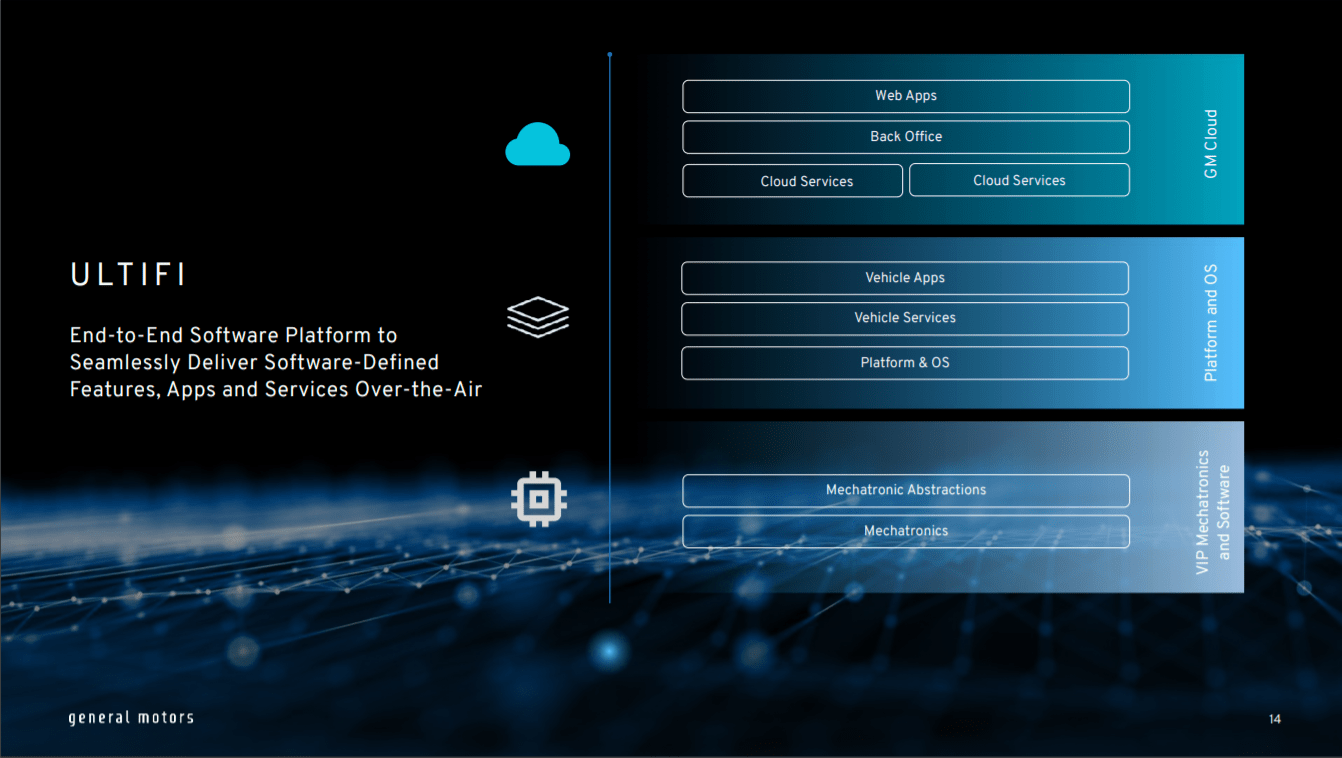Viewport: 1342px width, 758px height.
Task: Click the ULTIFI heading
Action: 128,276
